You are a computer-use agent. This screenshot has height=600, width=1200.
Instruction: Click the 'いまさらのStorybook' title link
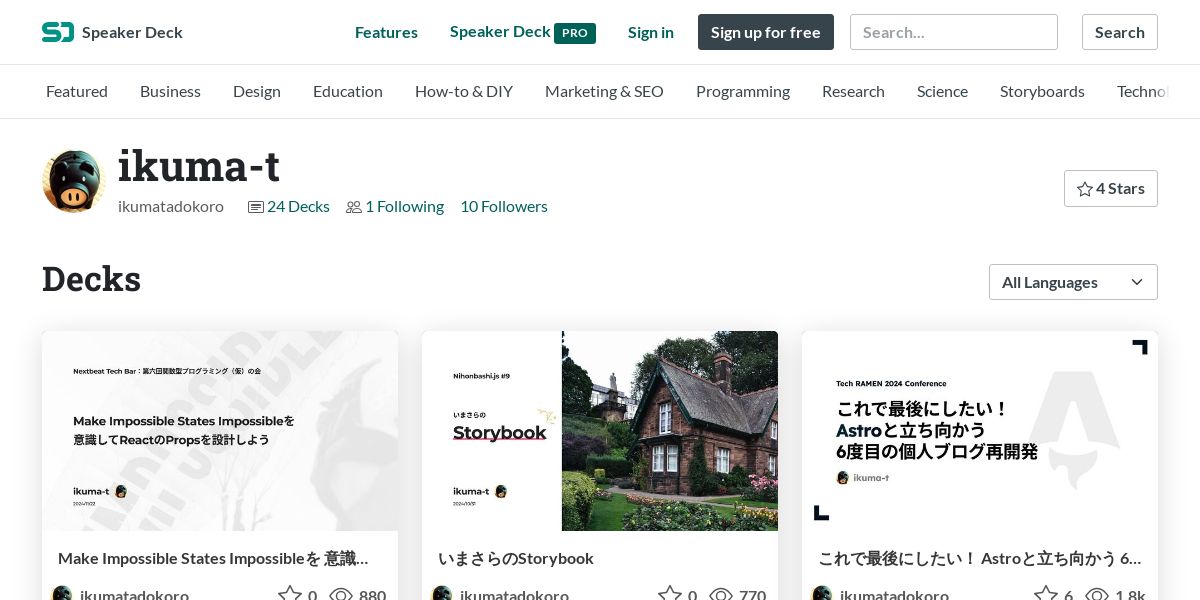[x=516, y=558]
